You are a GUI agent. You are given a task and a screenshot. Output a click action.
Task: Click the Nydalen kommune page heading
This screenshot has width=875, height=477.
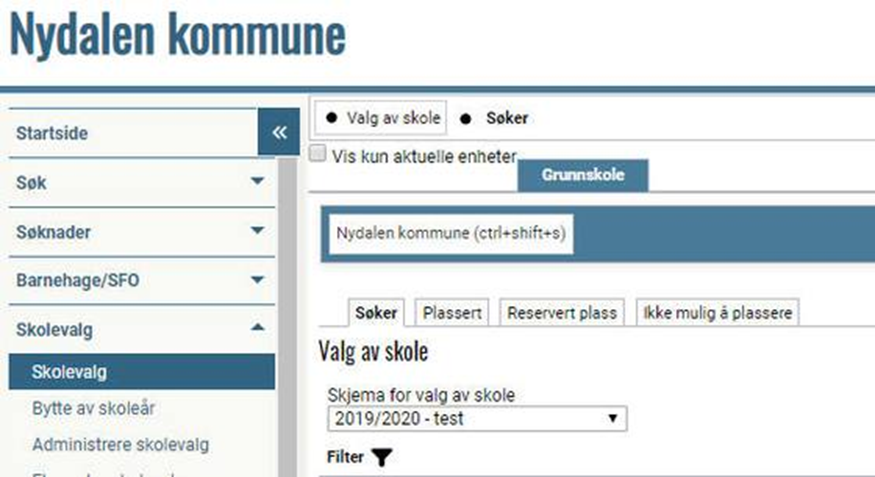177,36
